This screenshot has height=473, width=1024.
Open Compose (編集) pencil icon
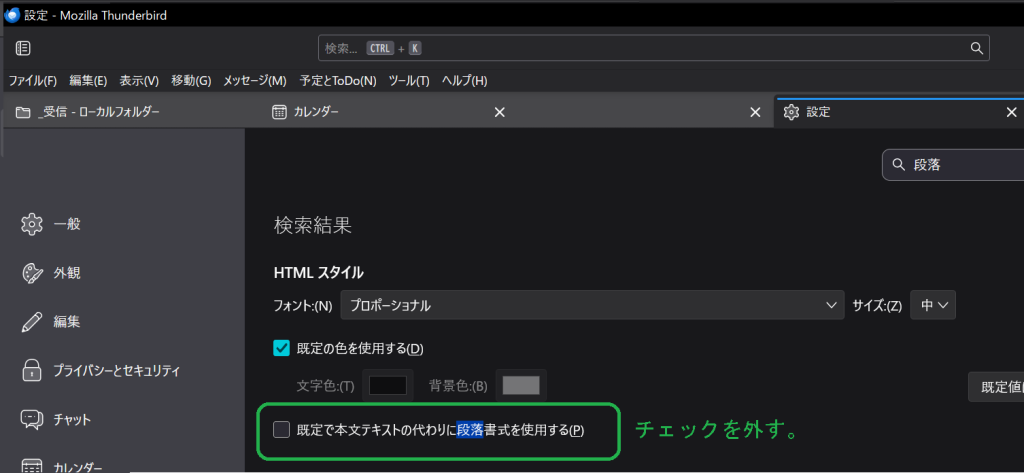[32, 321]
